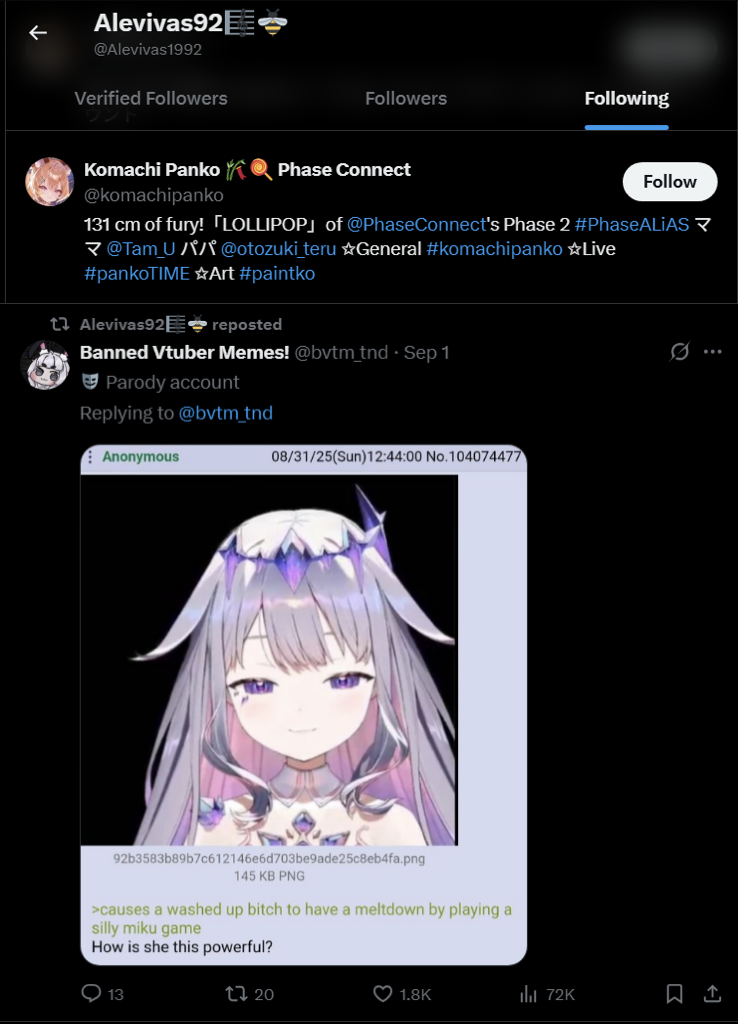Click the Grok slashed-circle icon on the post
Viewport: 738px width, 1024px height.
[x=679, y=351]
